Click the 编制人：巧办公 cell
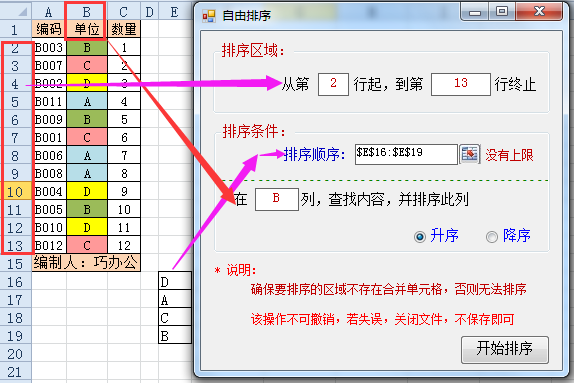This screenshot has width=574, height=383. click(86, 263)
